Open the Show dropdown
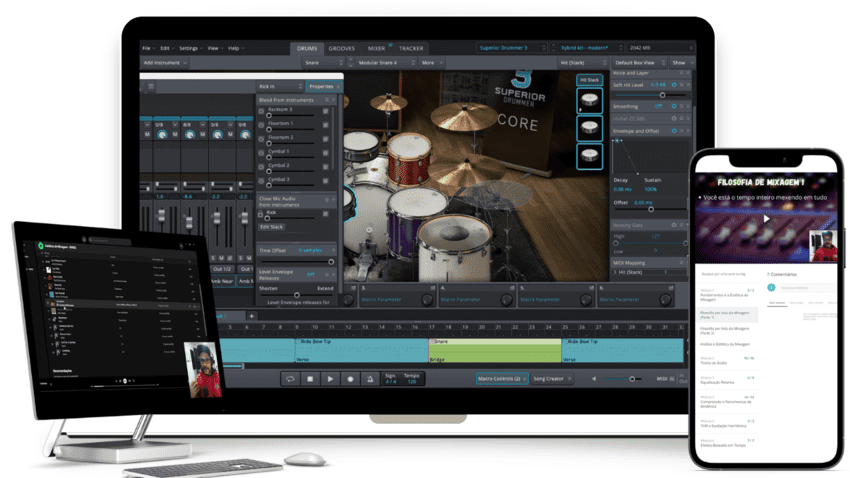Image resolution: width=850 pixels, height=478 pixels. point(682,63)
